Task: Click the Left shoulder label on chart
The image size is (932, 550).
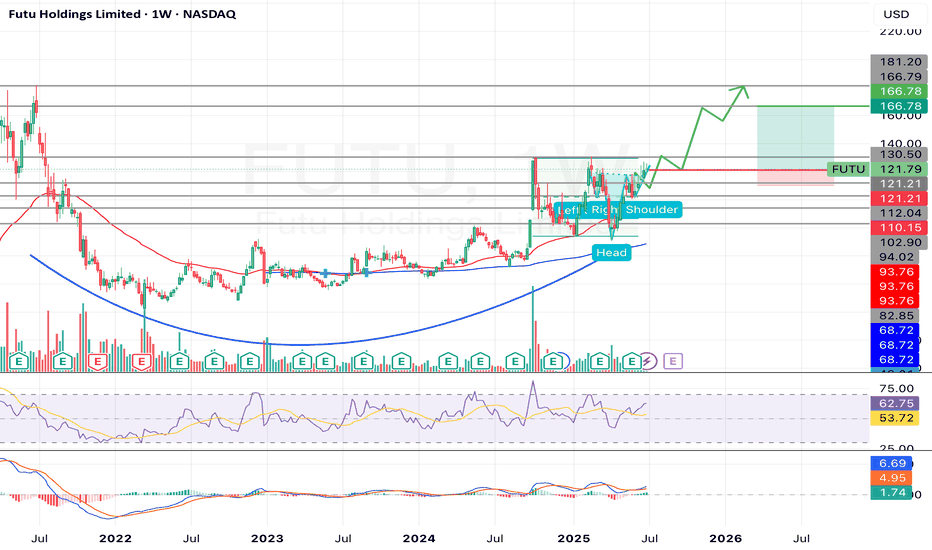Action: point(568,210)
